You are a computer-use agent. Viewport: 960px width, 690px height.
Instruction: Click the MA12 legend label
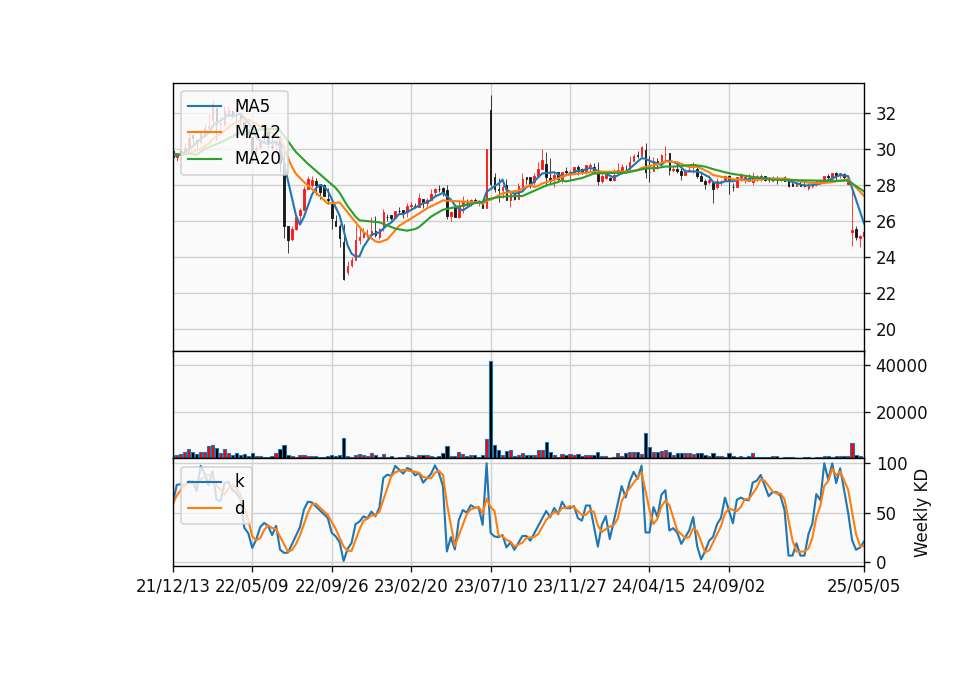[x=258, y=132]
